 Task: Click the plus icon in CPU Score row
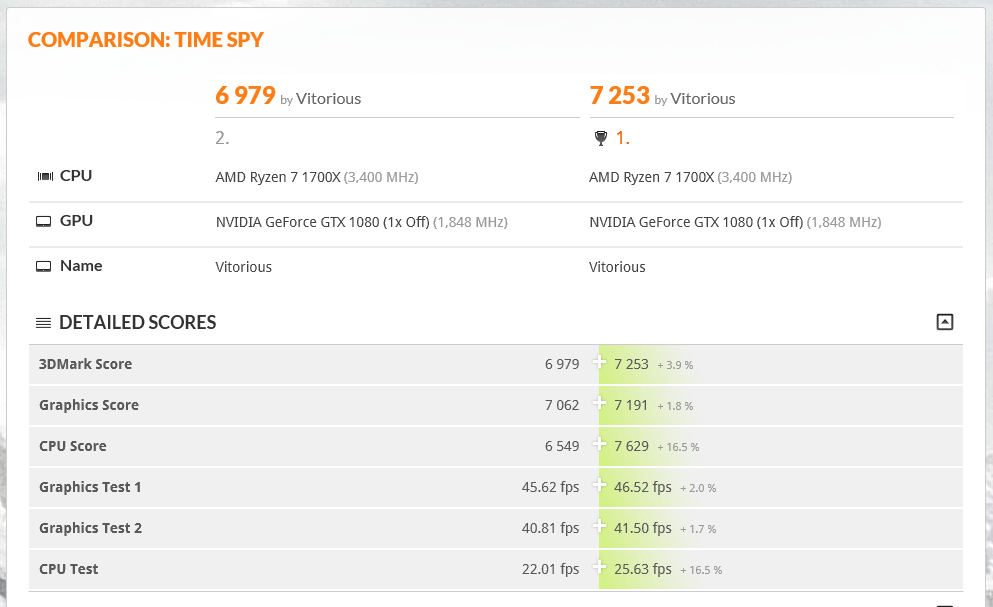point(599,444)
